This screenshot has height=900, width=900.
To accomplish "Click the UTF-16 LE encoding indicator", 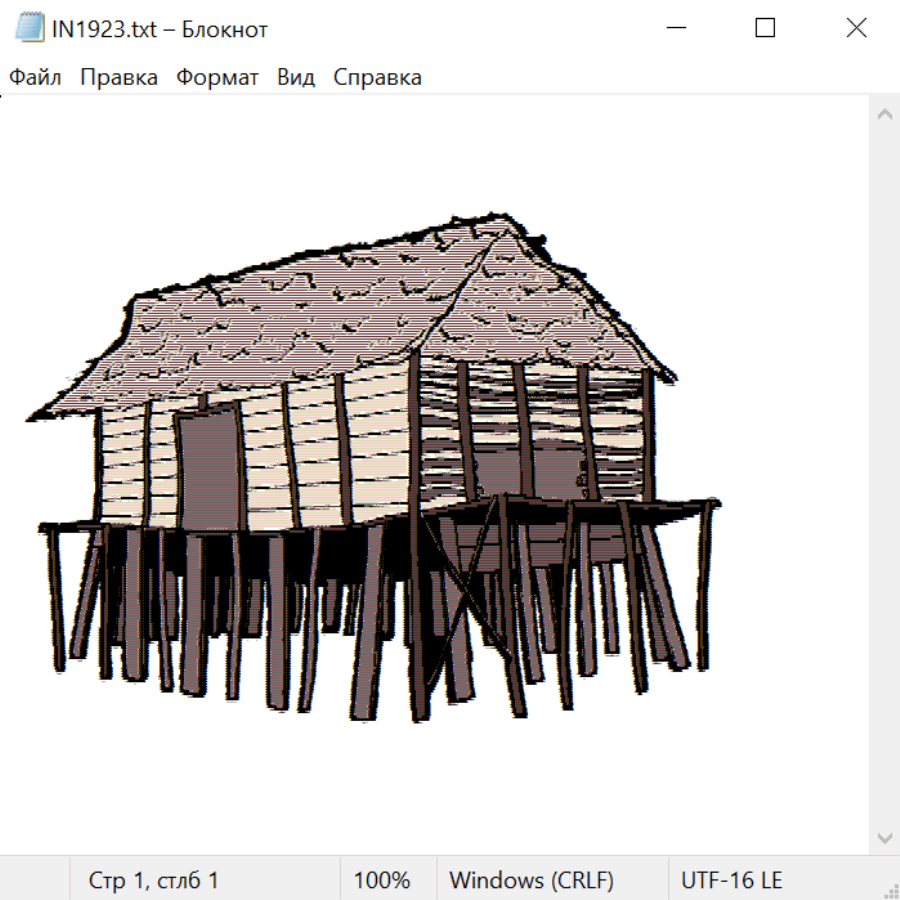I will pyautogui.click(x=732, y=881).
